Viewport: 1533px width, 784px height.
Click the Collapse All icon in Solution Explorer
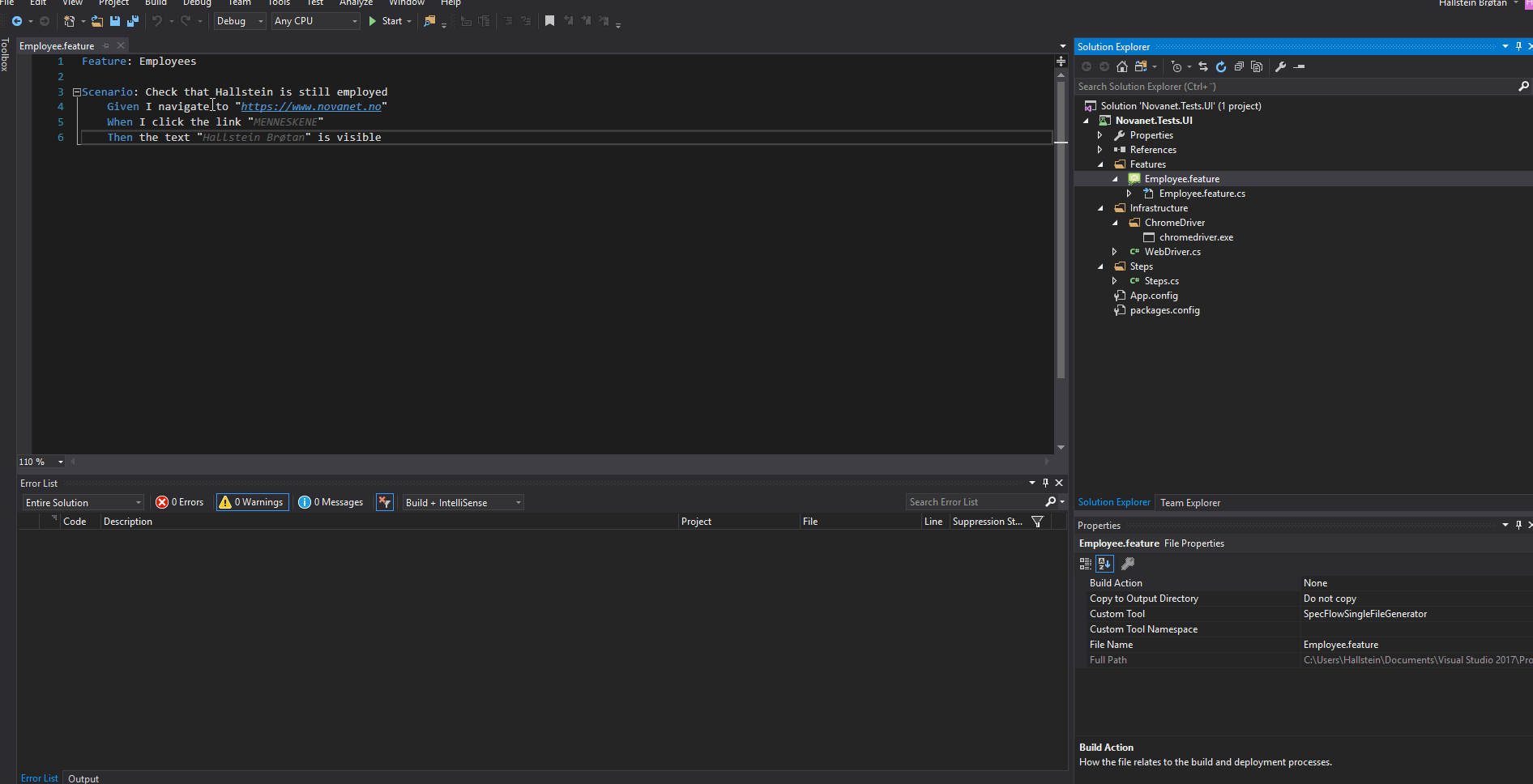point(1239,67)
